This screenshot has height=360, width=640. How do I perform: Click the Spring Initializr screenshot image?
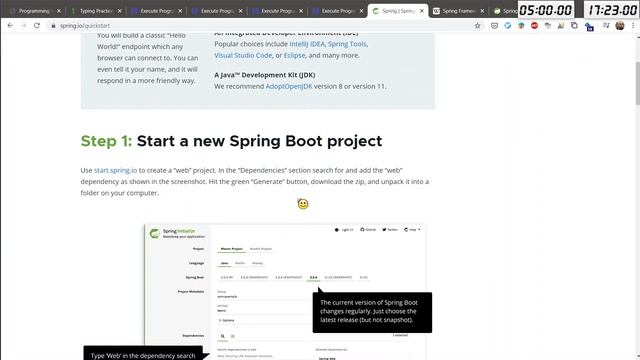286,291
